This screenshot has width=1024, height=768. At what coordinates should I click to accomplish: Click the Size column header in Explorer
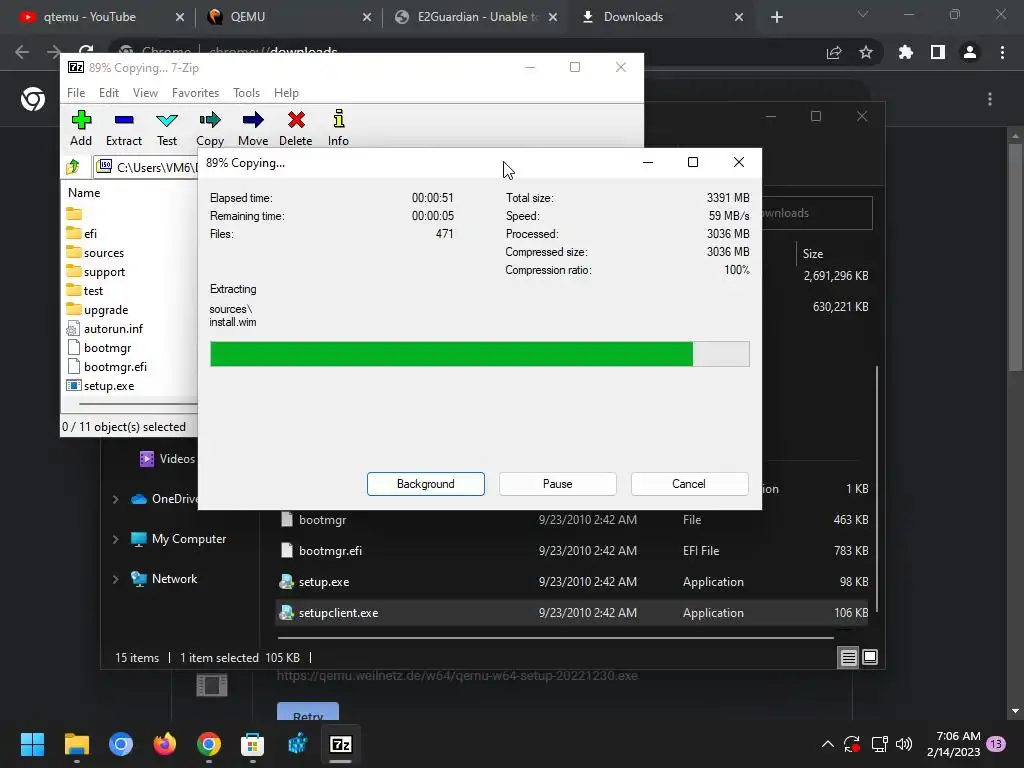tap(813, 254)
